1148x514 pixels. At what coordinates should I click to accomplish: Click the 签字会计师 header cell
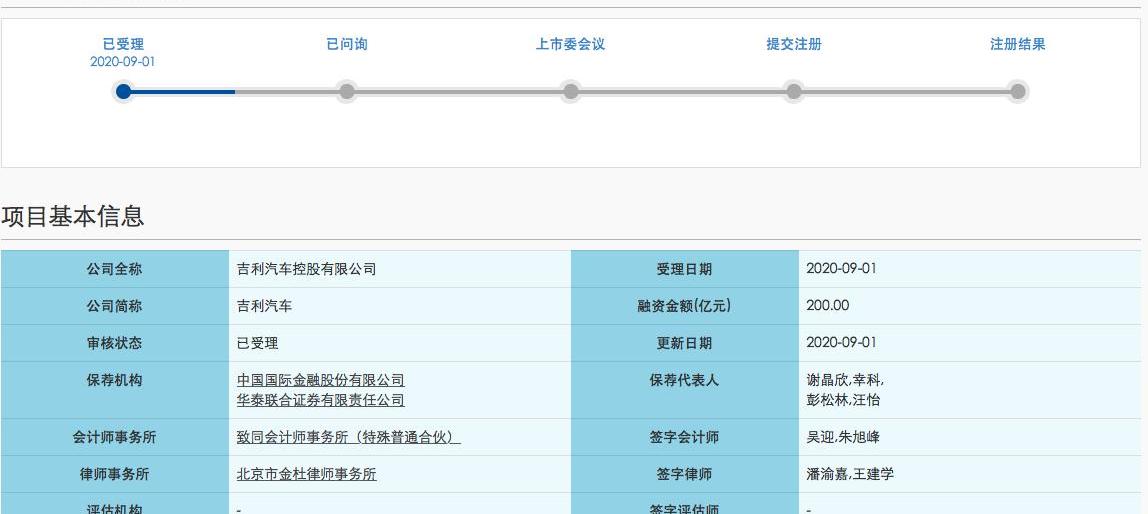pos(685,437)
